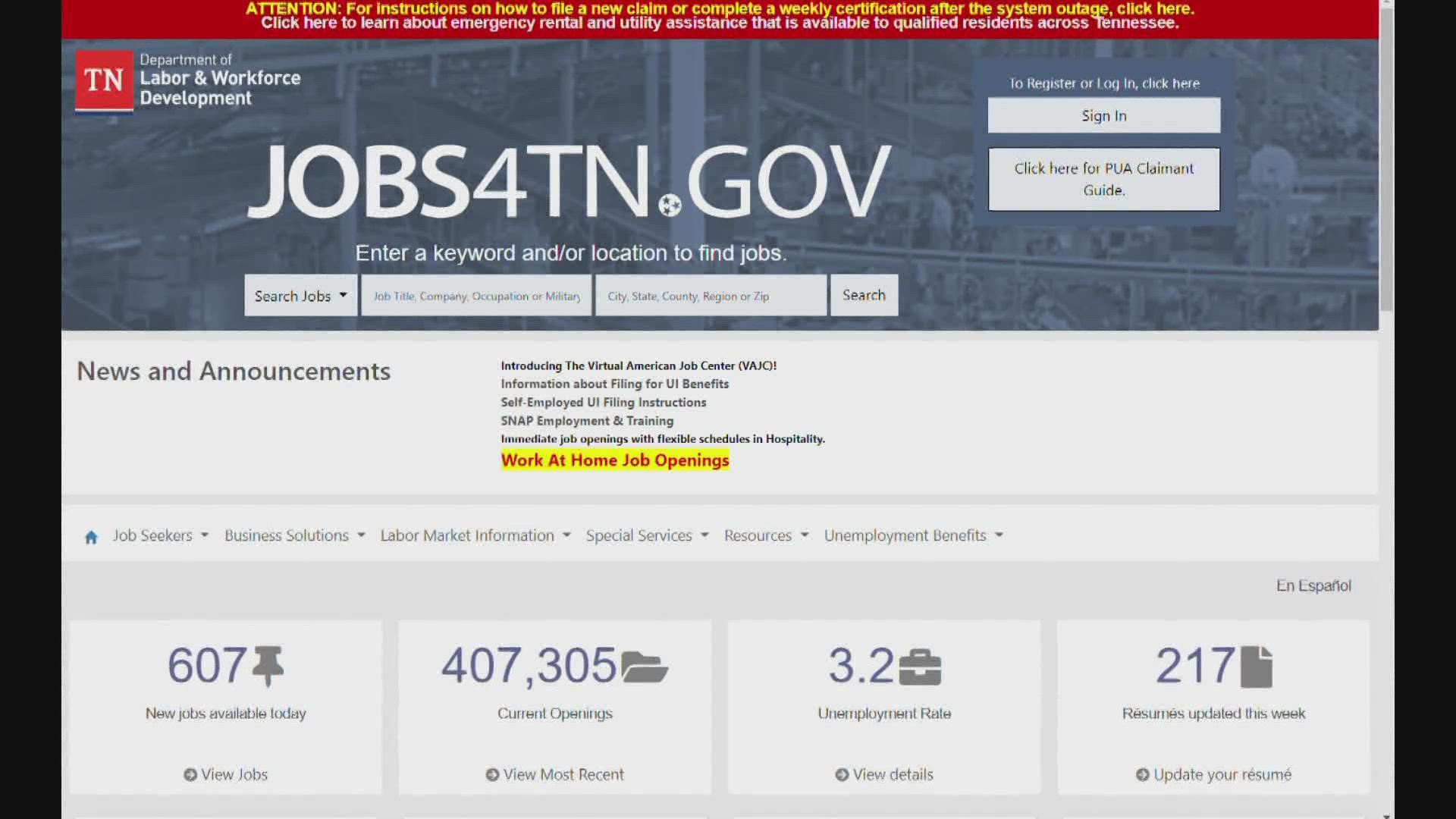
Task: Click Job Title search input field
Action: coord(476,295)
